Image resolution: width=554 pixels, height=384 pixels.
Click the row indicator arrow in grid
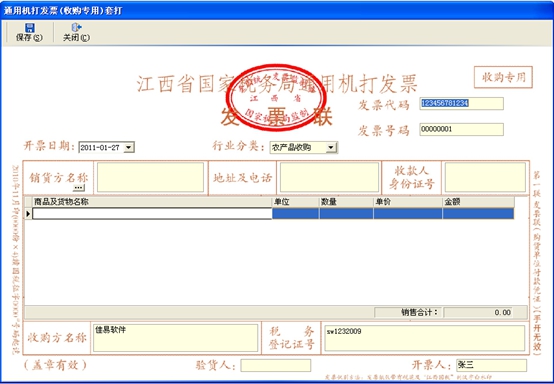pyautogui.click(x=28, y=214)
